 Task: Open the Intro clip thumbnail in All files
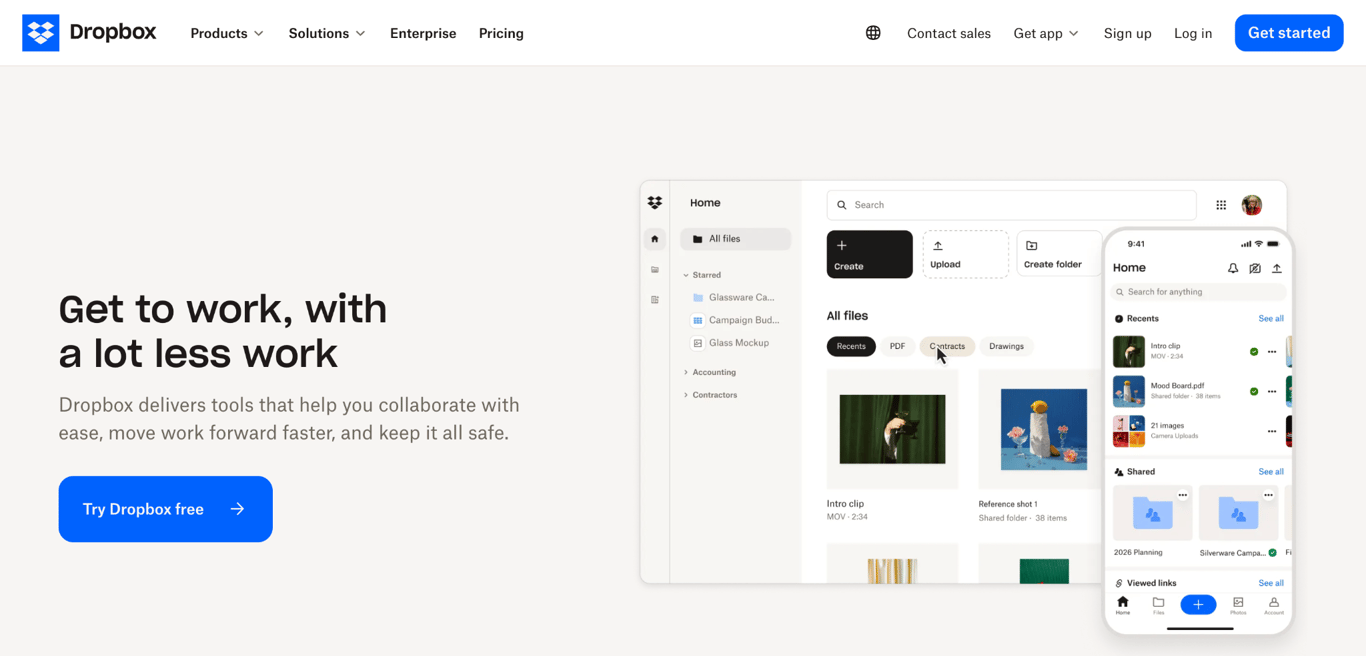[892, 429]
